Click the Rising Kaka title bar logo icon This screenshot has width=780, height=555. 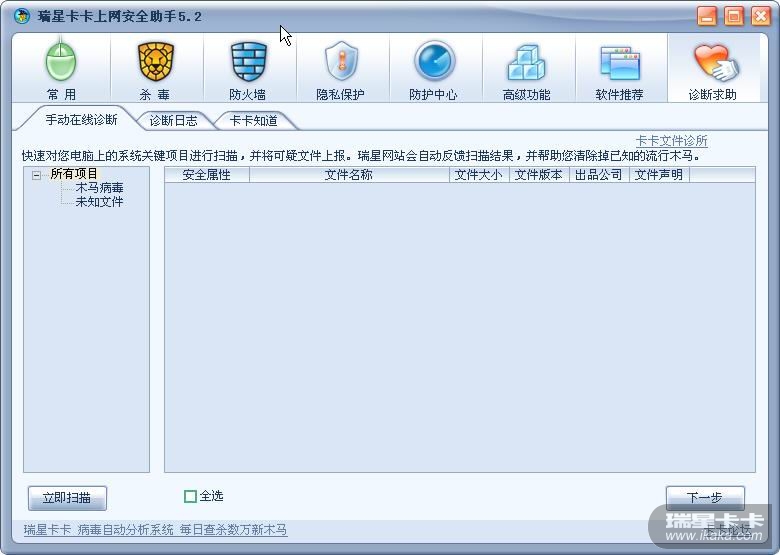point(22,16)
